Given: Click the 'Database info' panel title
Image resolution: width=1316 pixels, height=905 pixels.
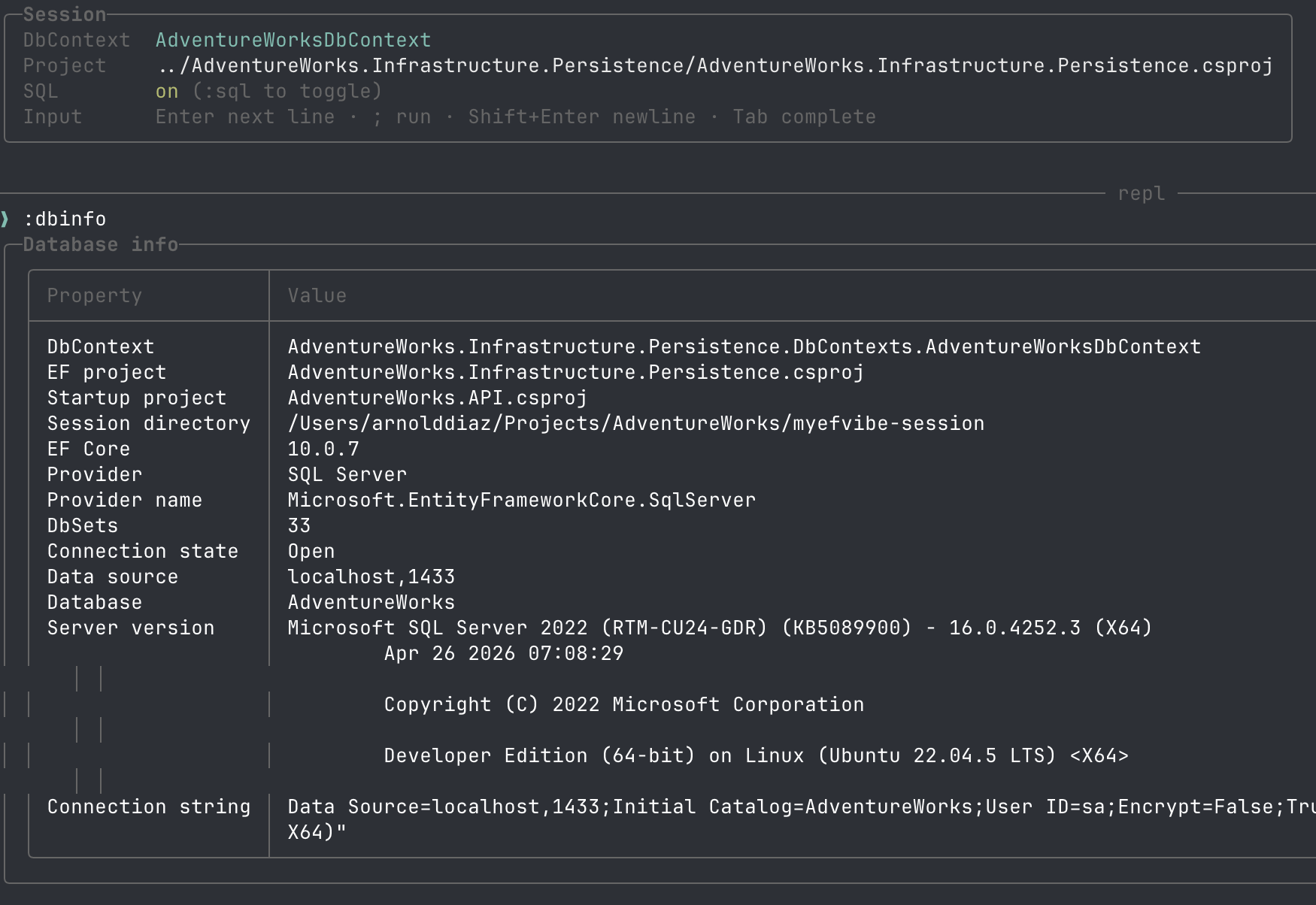Looking at the screenshot, I should [101, 244].
